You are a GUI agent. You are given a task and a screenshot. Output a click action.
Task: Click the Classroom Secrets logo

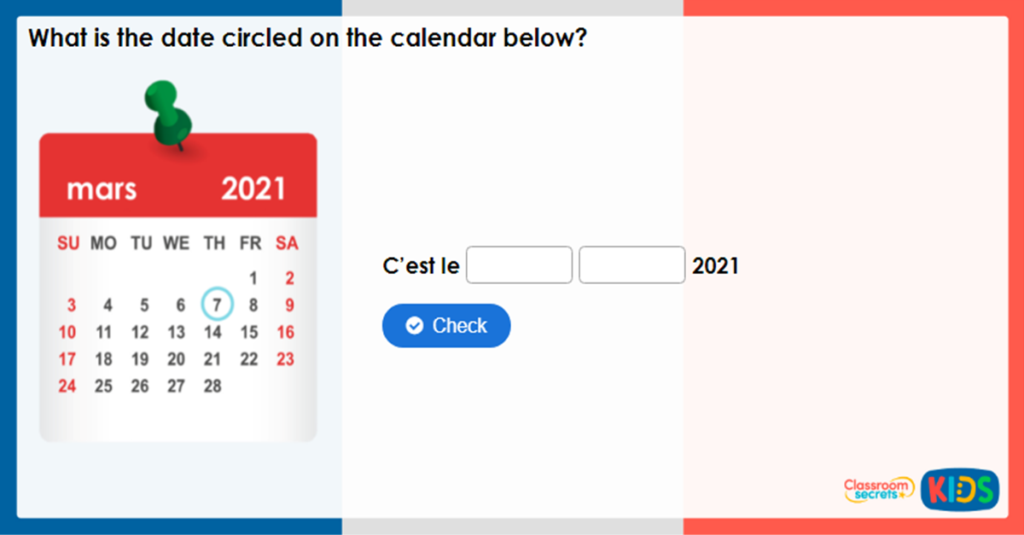coord(878,489)
